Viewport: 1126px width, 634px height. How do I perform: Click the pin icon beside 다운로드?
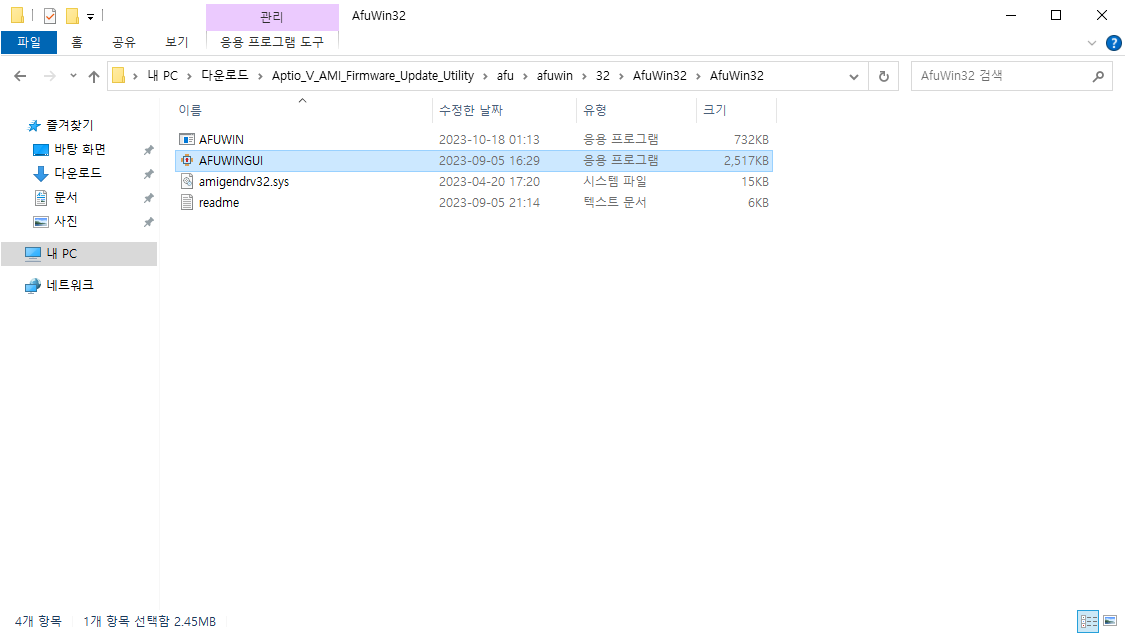148,174
